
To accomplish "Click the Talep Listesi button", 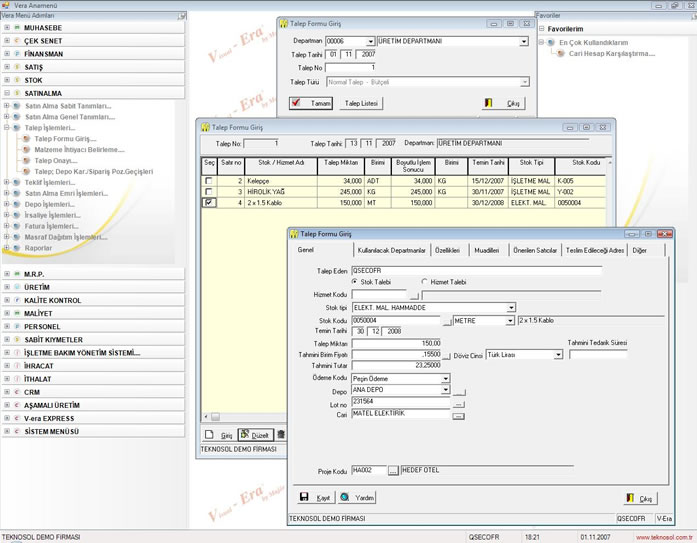I will (361, 103).
